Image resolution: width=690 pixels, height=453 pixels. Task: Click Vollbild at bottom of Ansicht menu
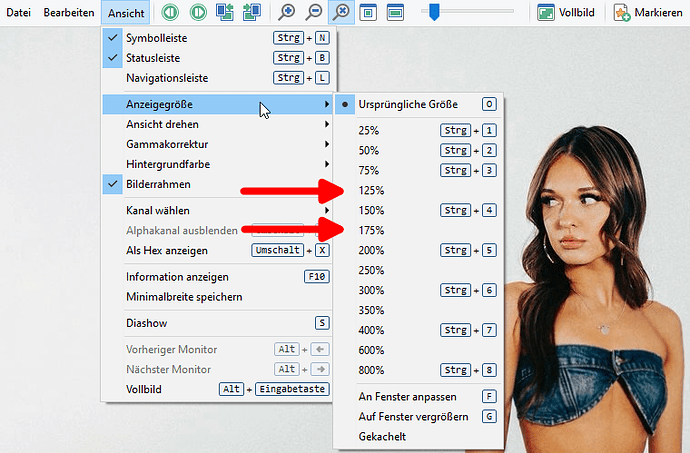(x=217, y=389)
